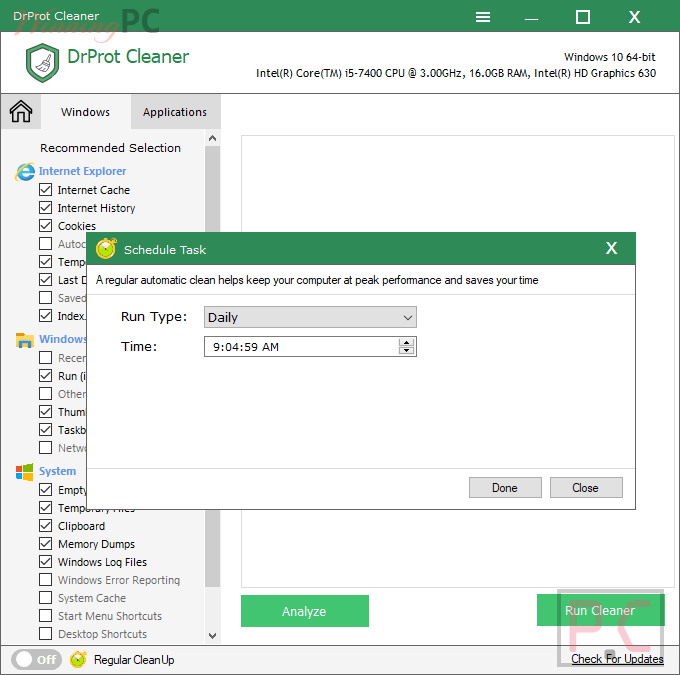Click the Regular CleanUp label
The image size is (680, 675).
[x=134, y=660]
